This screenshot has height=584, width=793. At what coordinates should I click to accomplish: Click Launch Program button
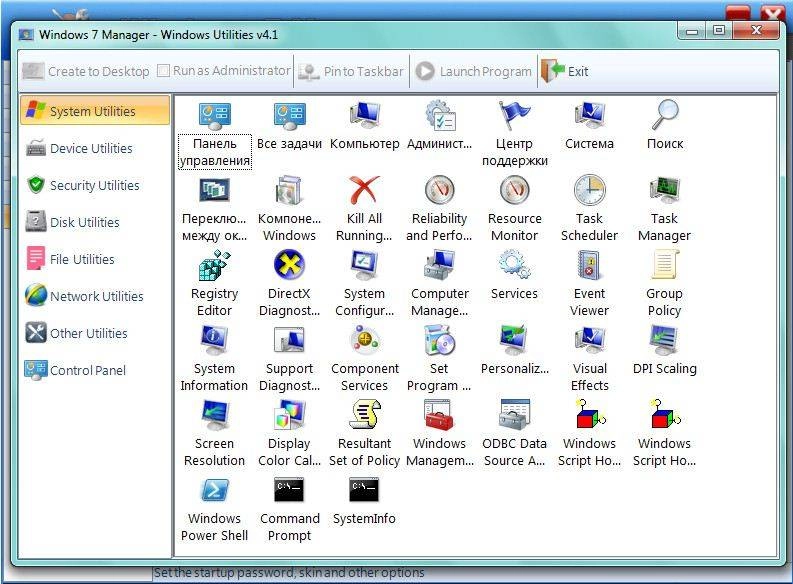474,71
